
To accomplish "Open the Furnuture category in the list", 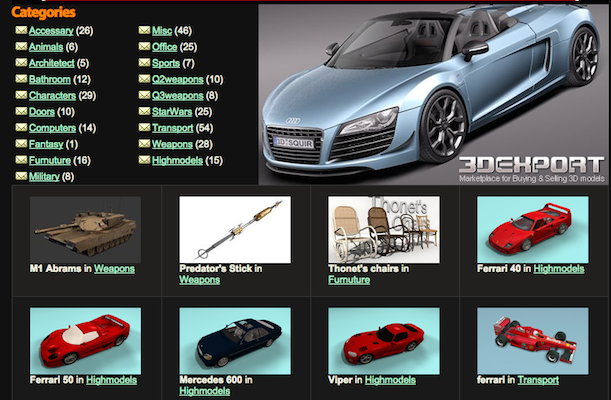I will tap(50, 160).
